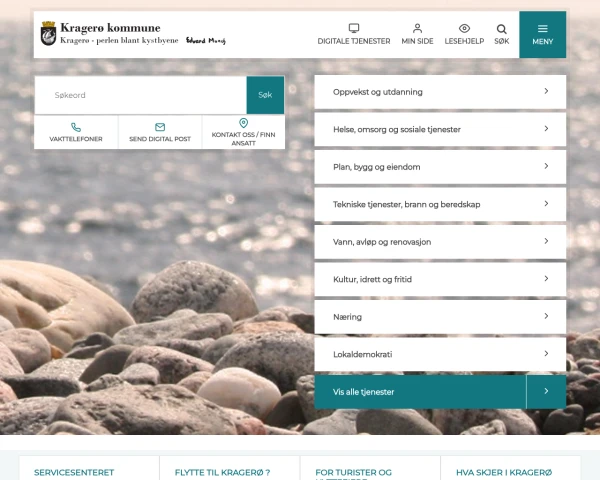Viewport: 600px width, 480px height.
Task: Click the Vis alle tjenester arrow
Action: 546,392
